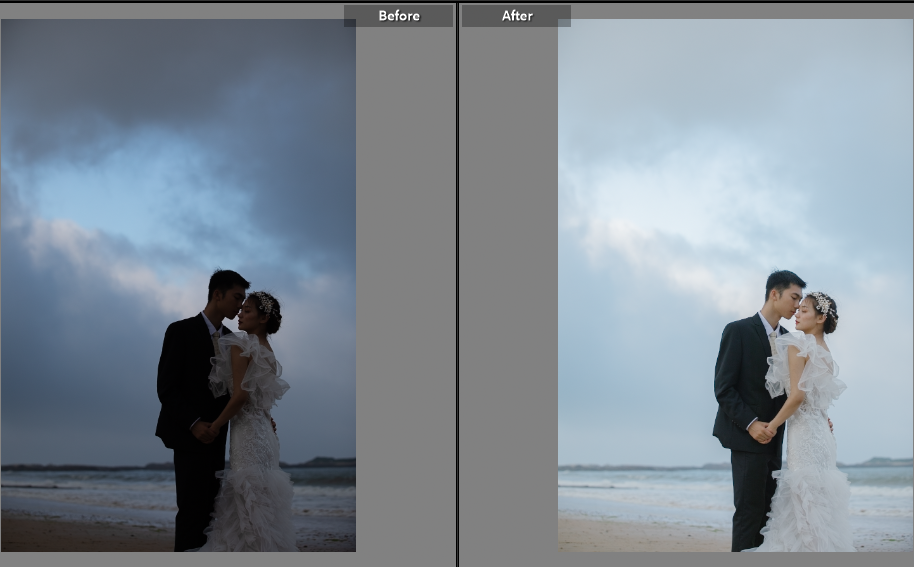Click the groom's suit in the Before photo
Image resolution: width=914 pixels, height=567 pixels.
click(x=184, y=380)
